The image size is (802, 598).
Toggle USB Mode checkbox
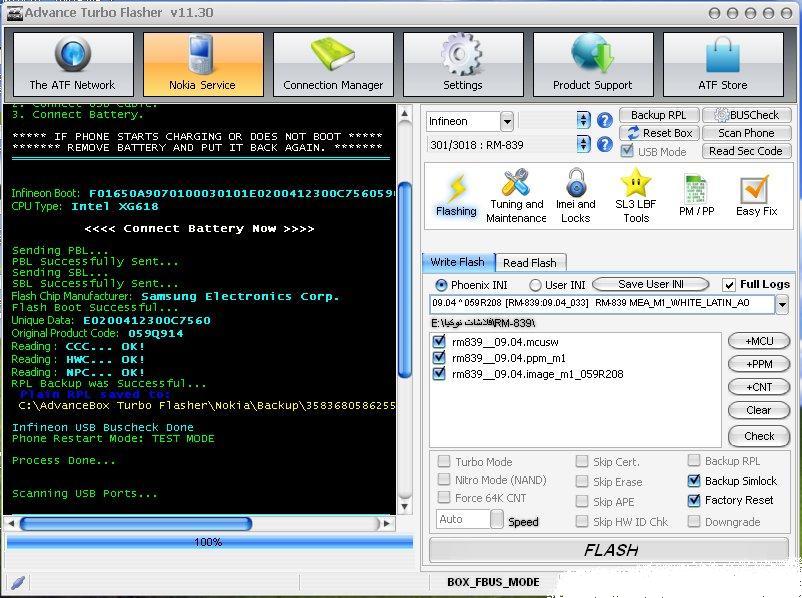pos(627,151)
